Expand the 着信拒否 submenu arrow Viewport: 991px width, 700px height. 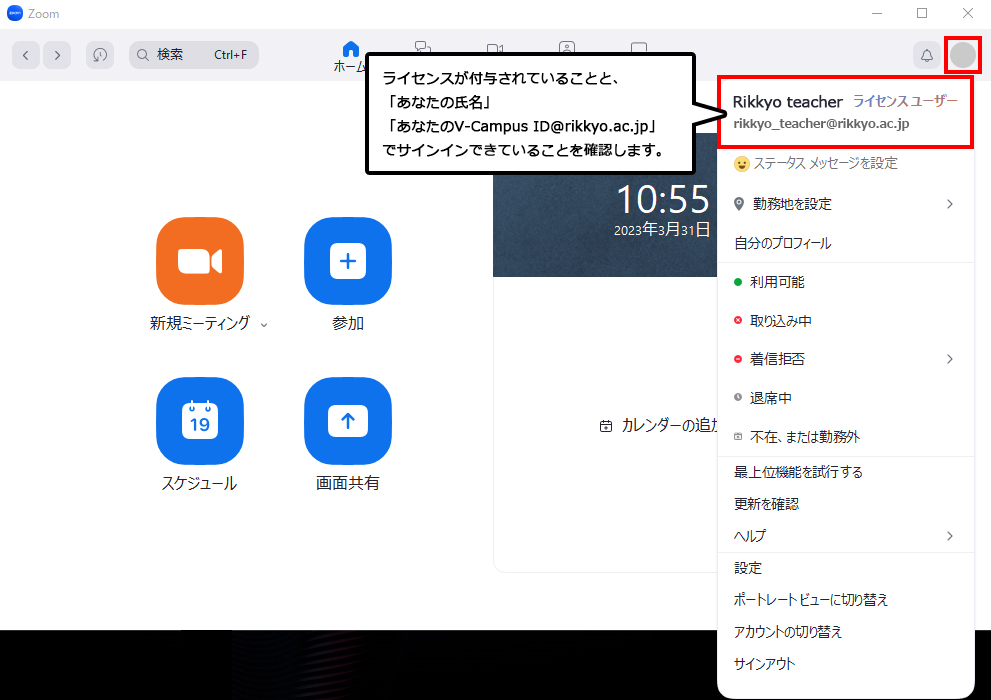tap(949, 359)
